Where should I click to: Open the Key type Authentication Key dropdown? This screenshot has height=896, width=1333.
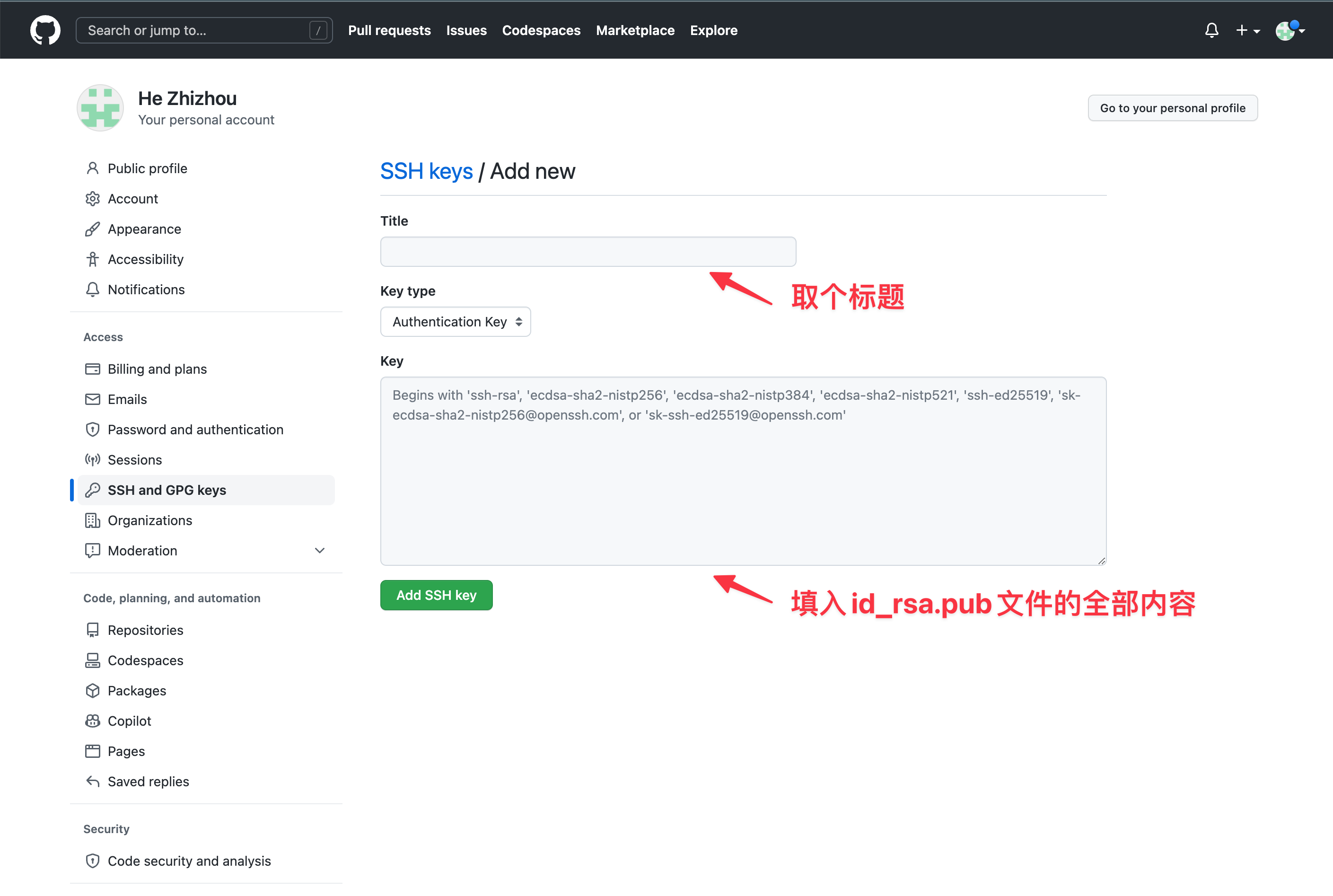456,322
